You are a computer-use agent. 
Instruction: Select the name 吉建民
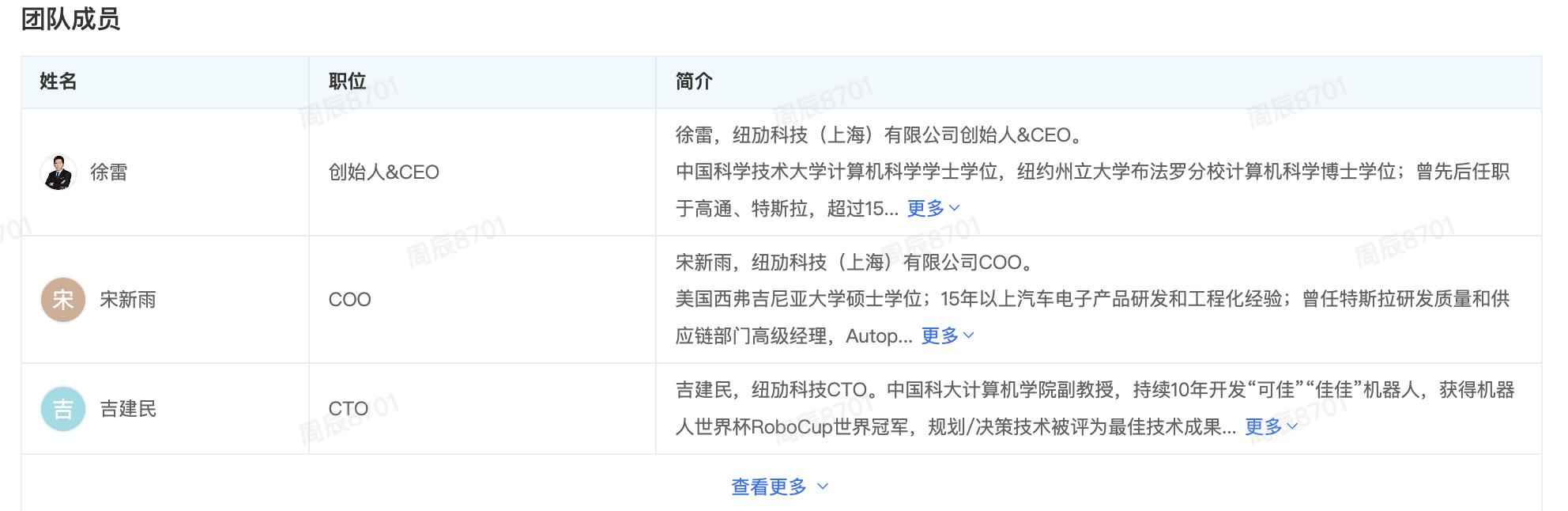point(128,409)
